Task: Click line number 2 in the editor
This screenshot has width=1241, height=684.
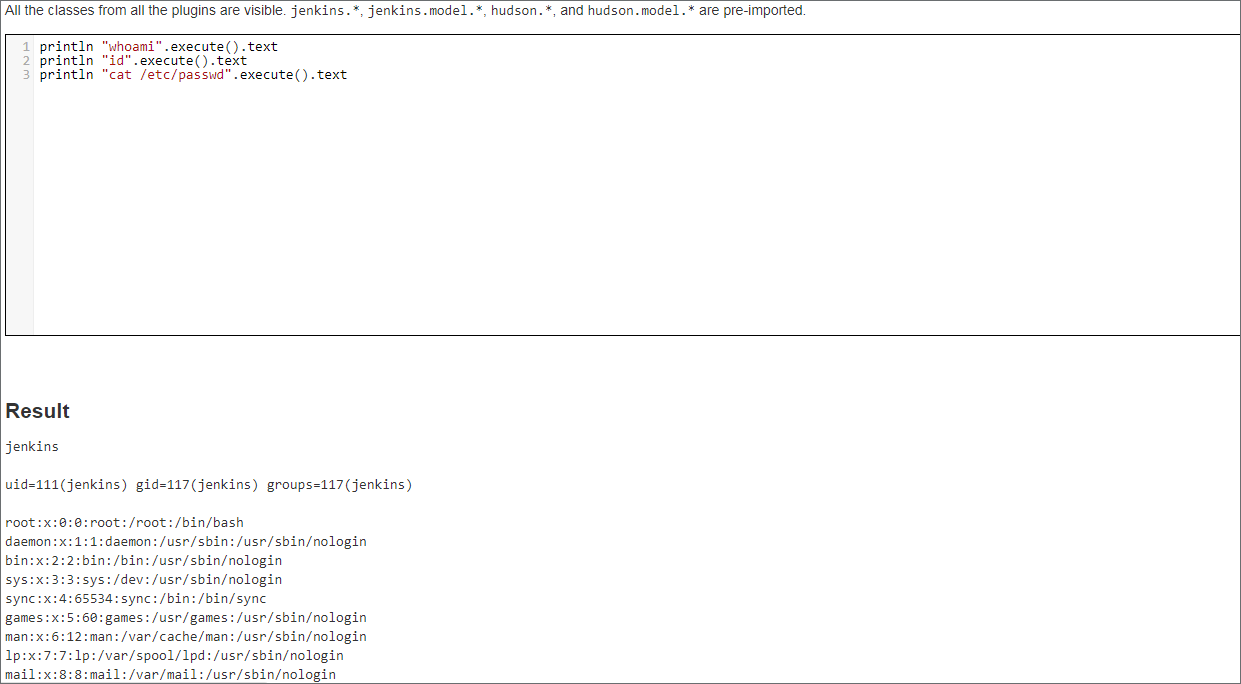Action: click(25, 60)
